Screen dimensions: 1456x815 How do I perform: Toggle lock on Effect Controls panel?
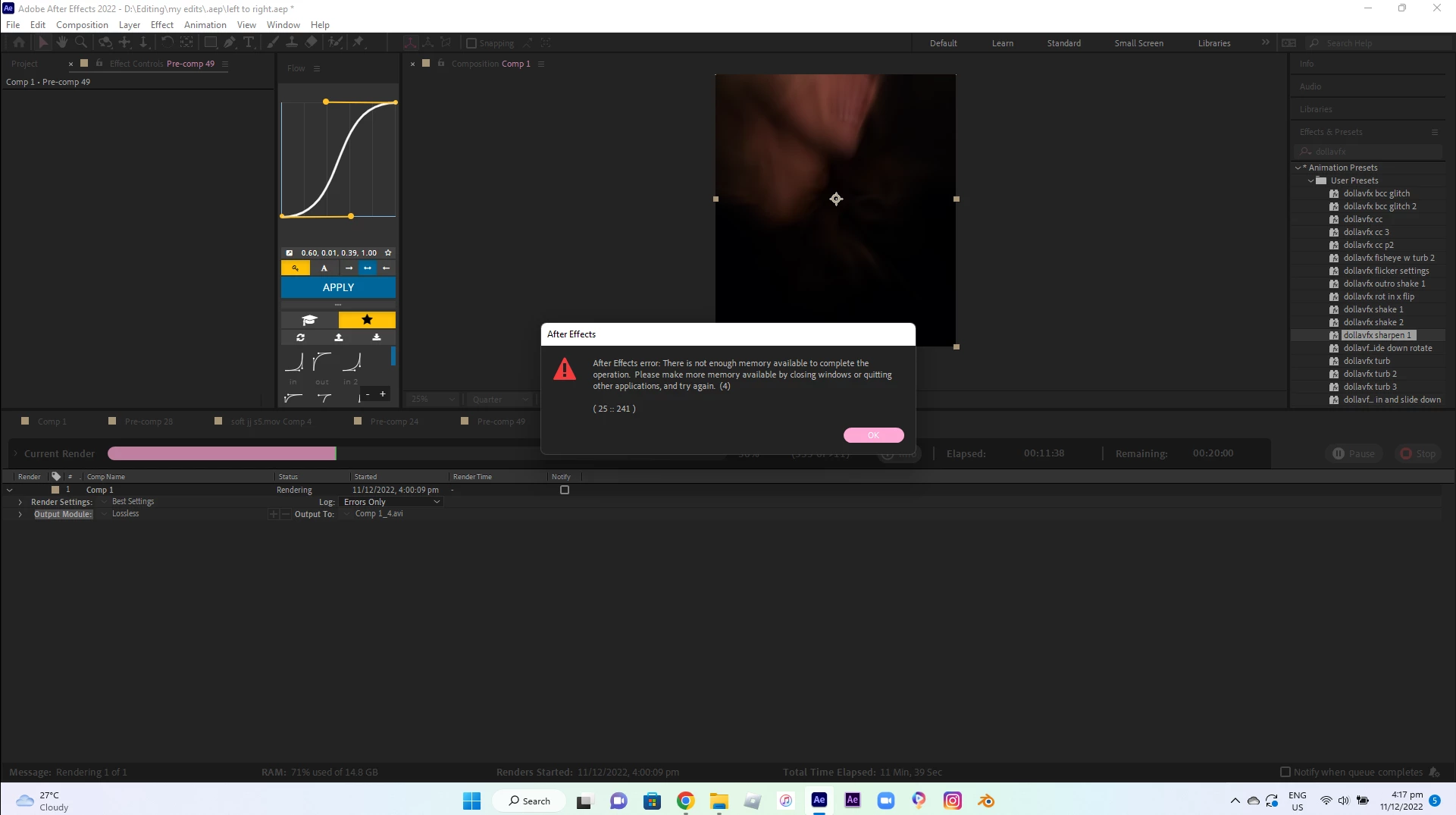pyautogui.click(x=99, y=63)
